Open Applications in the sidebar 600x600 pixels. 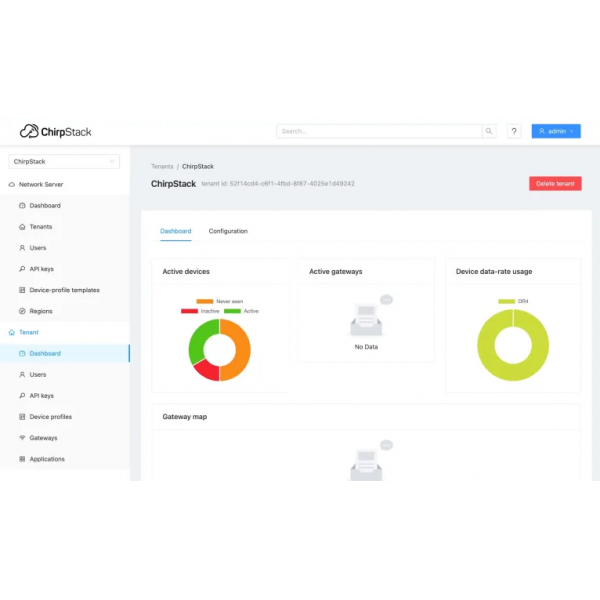point(47,459)
